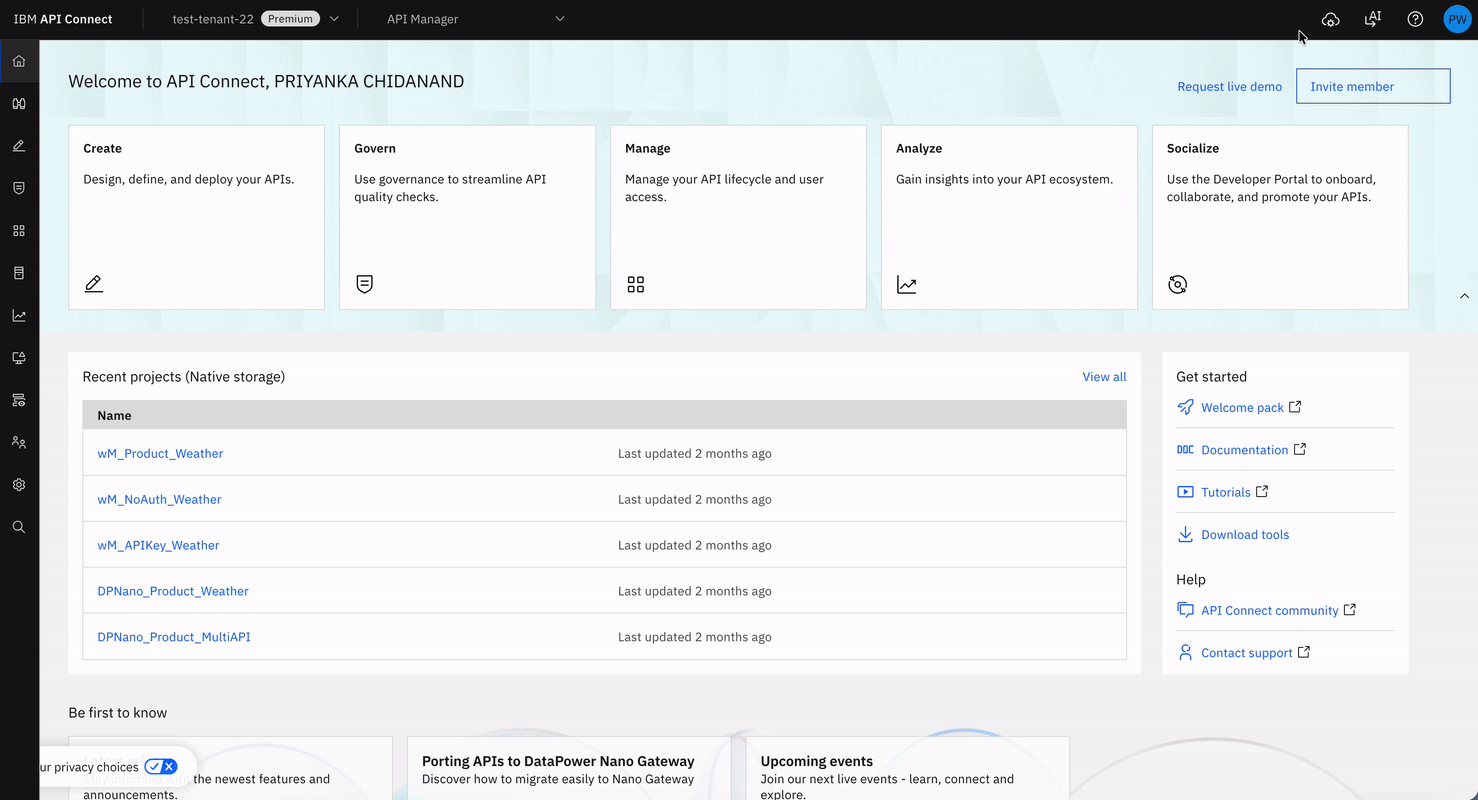Open the cloud settings icon in the header
Image resolution: width=1478 pixels, height=800 pixels.
pos(1330,19)
